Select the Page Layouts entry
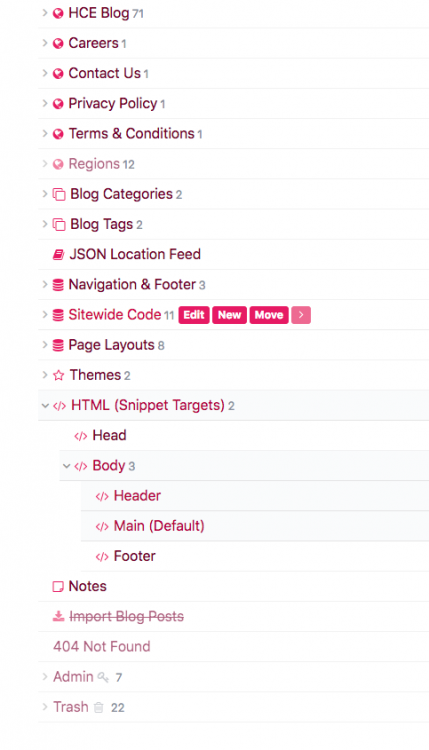The image size is (429, 750). pyautogui.click(x=111, y=345)
